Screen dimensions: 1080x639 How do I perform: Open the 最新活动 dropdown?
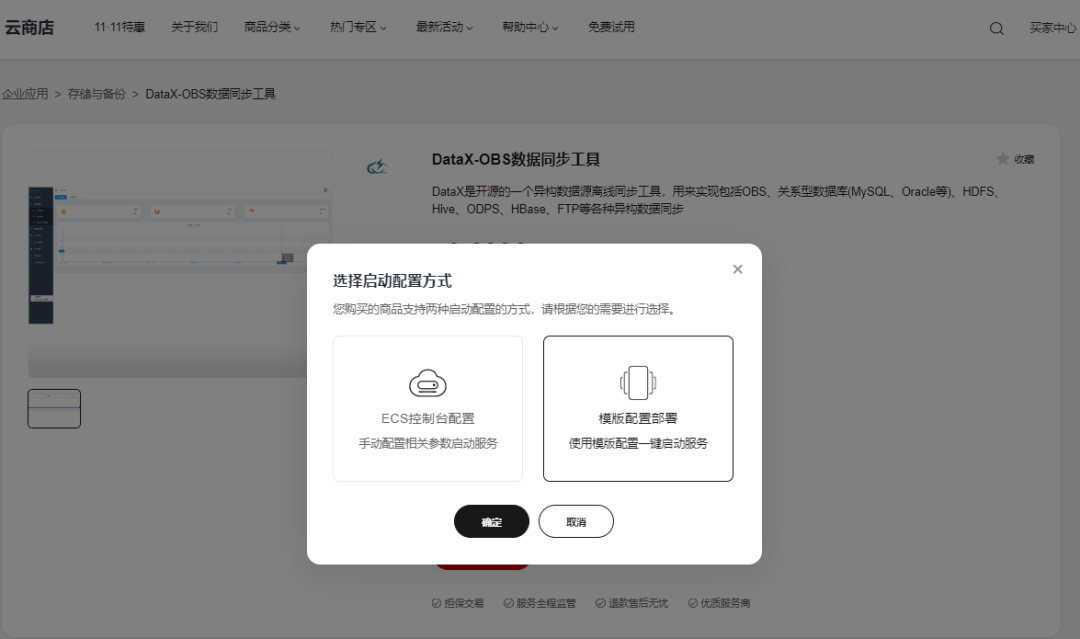point(444,27)
